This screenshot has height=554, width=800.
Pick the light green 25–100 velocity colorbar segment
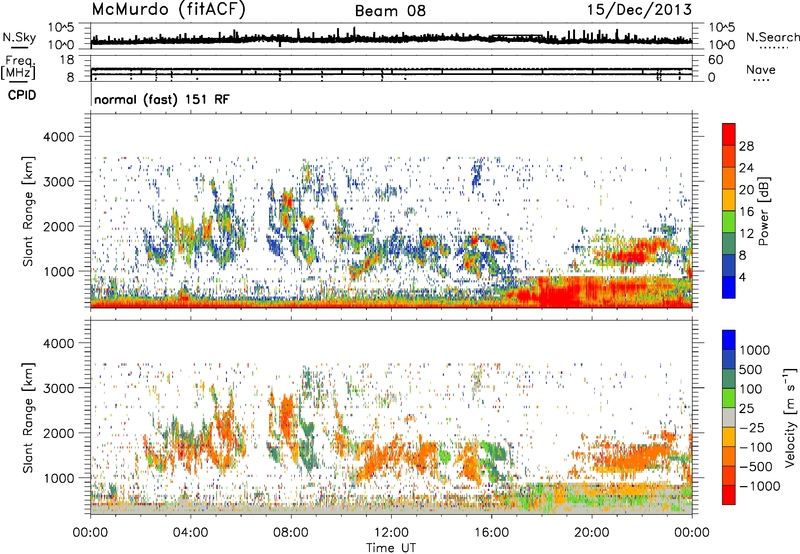click(x=729, y=398)
